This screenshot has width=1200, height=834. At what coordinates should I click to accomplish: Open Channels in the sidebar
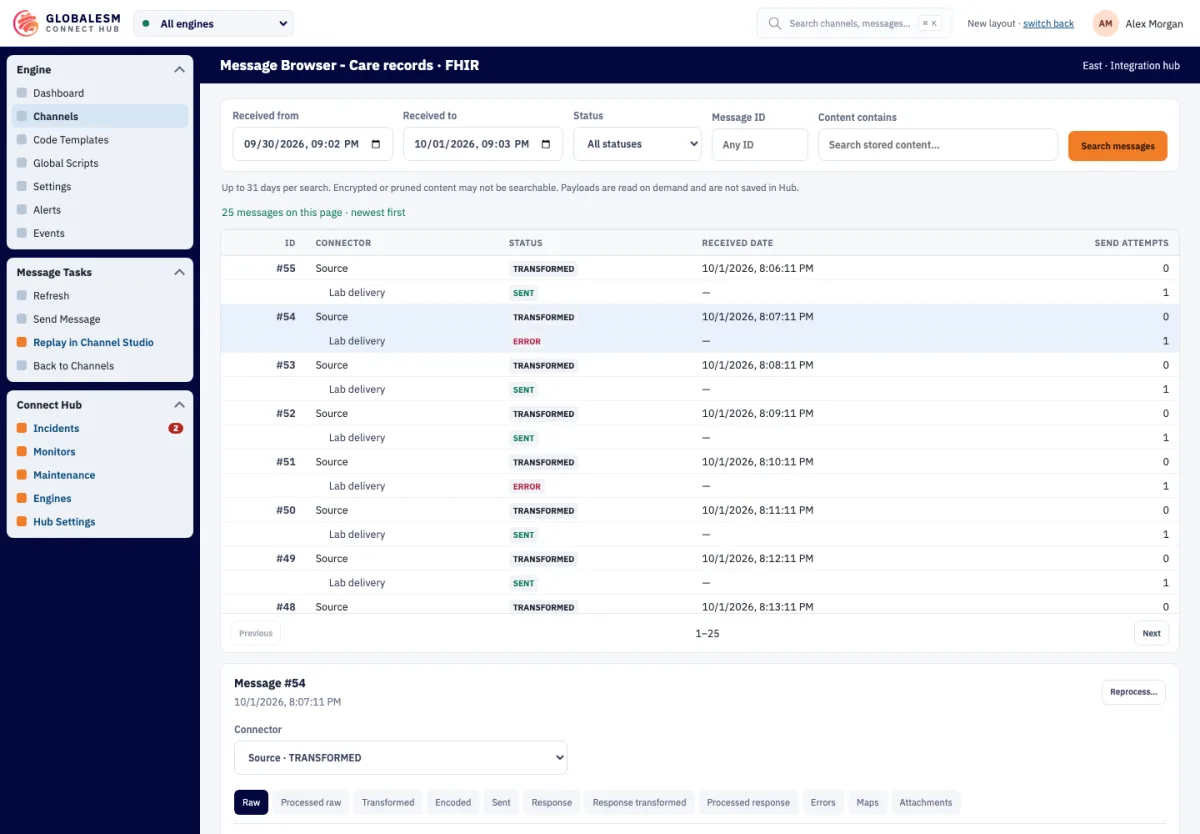pos(100,116)
